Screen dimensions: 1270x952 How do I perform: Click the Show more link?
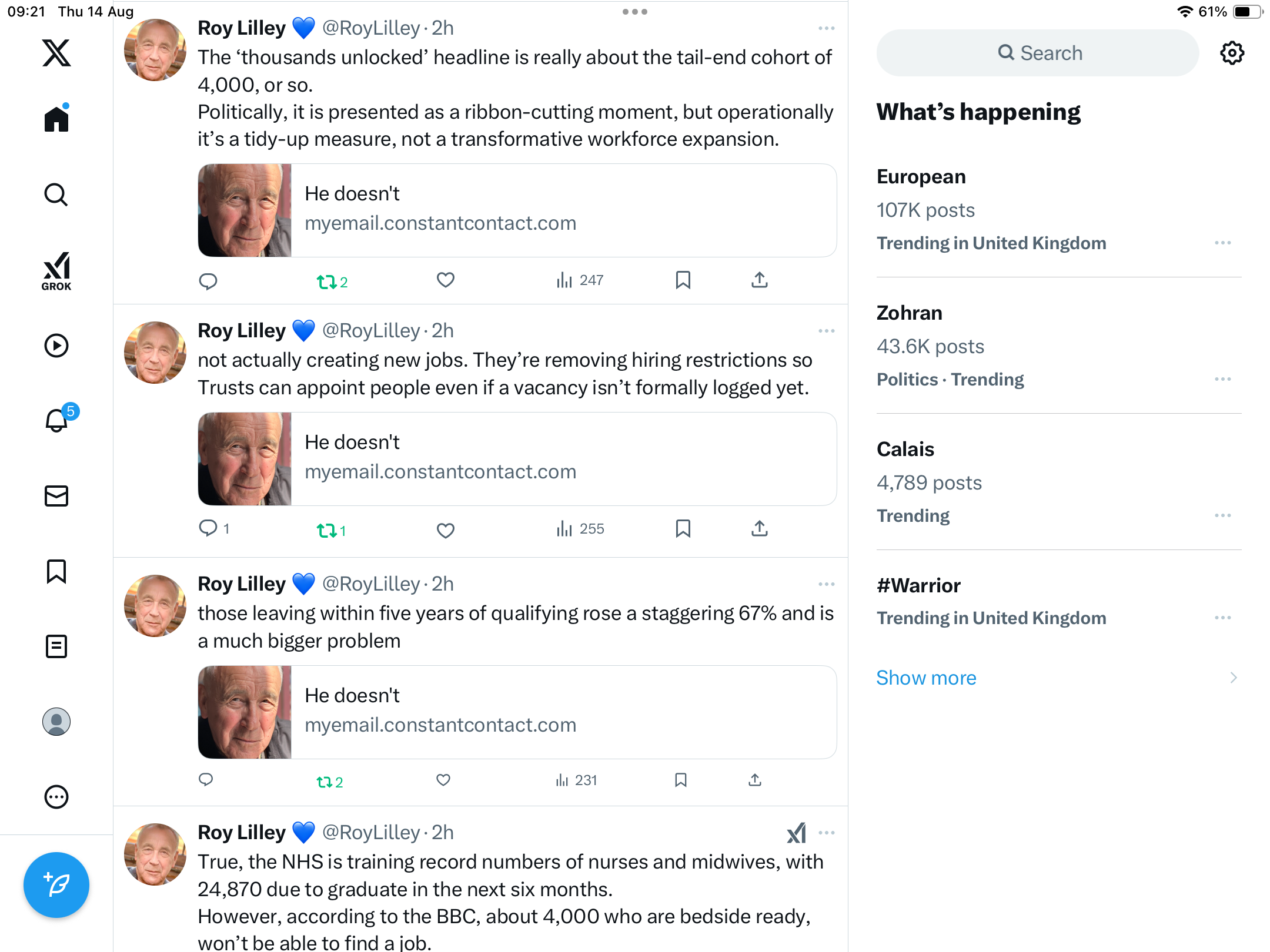[926, 678]
